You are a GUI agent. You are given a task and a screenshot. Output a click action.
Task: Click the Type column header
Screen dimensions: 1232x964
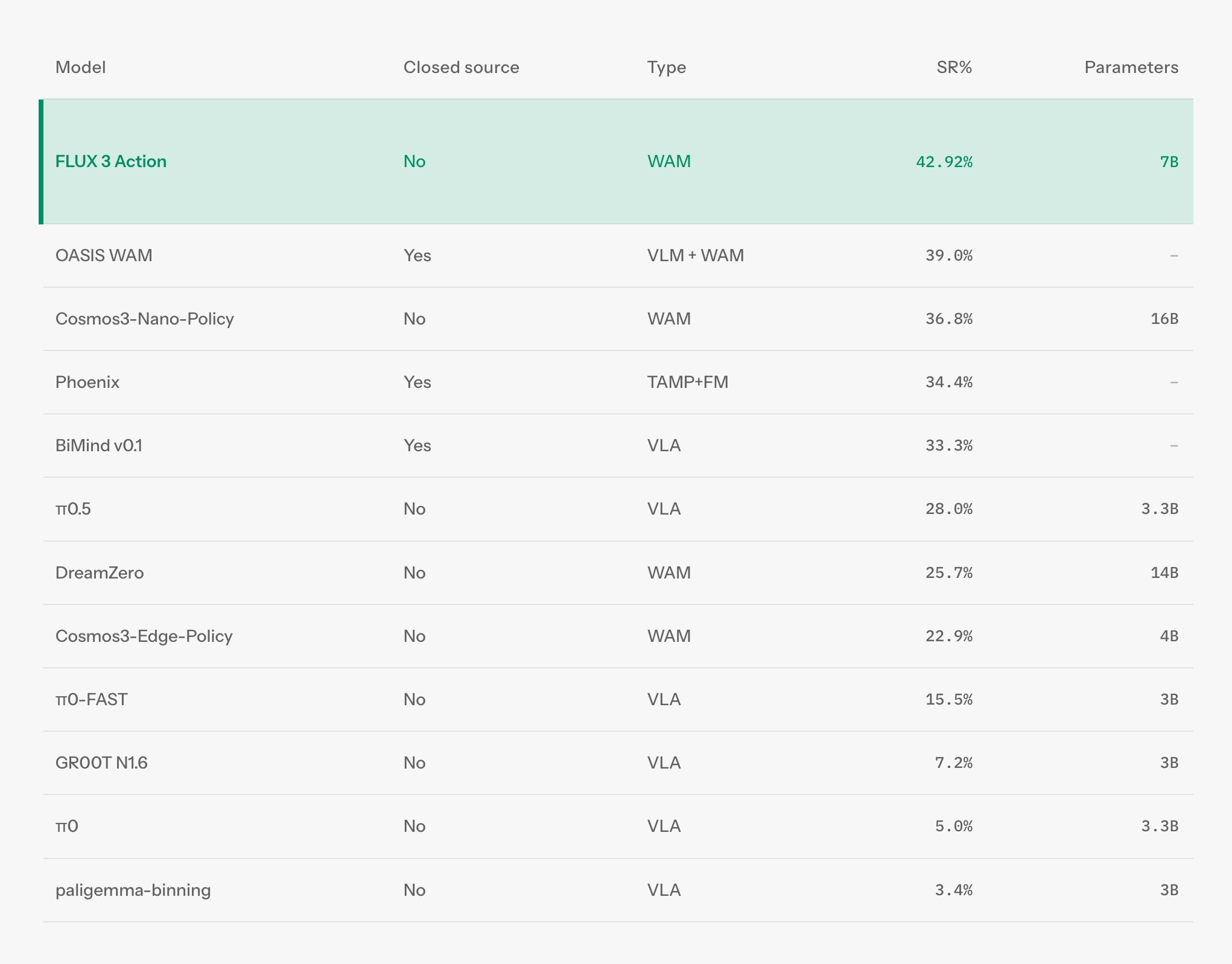(x=667, y=68)
